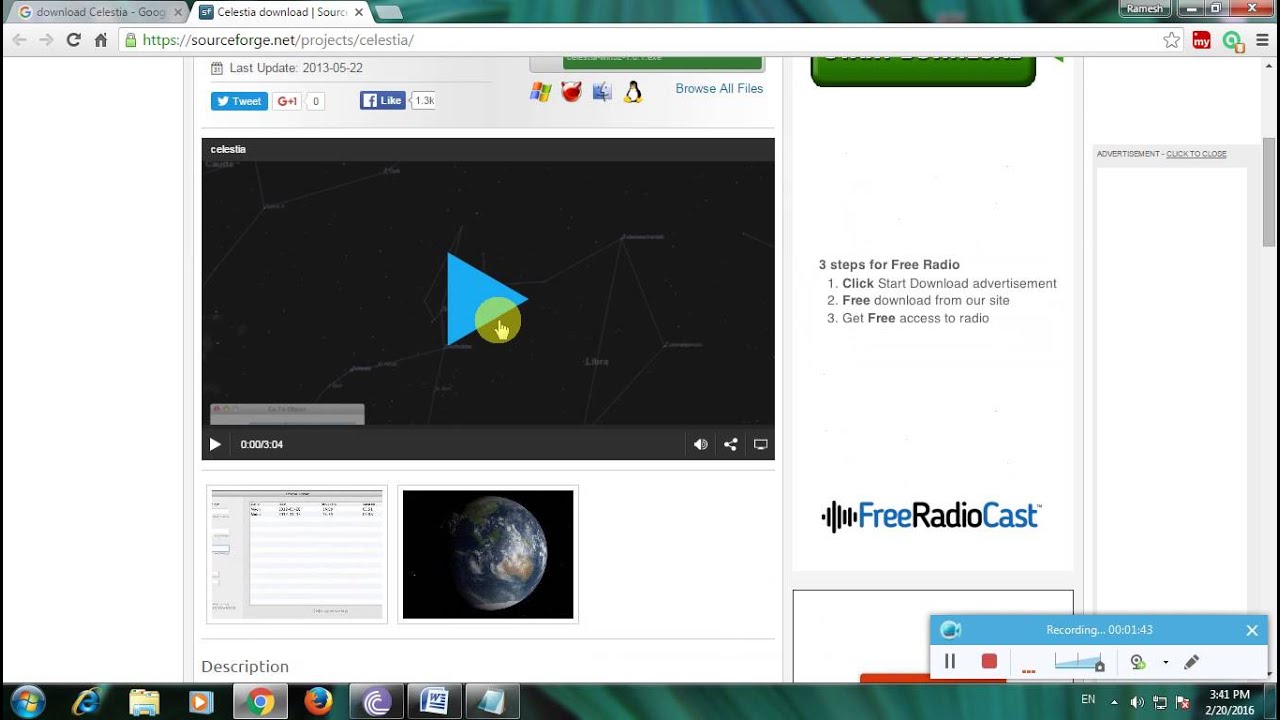Toggle fullscreen for the celestia video
The height and width of the screenshot is (720, 1280).
click(761, 444)
